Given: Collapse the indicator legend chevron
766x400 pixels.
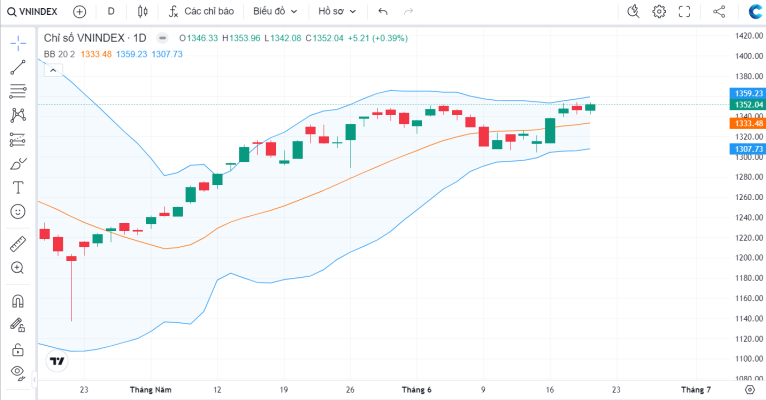Looking at the screenshot, I should [x=53, y=70].
